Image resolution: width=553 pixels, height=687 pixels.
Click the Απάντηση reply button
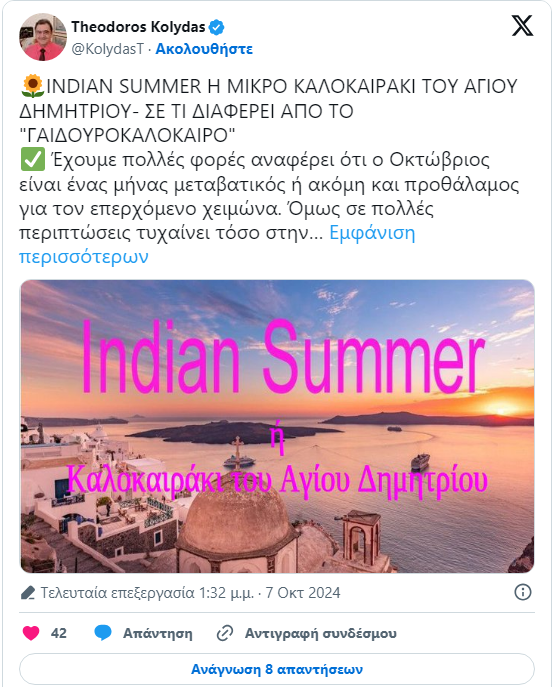[157, 634]
